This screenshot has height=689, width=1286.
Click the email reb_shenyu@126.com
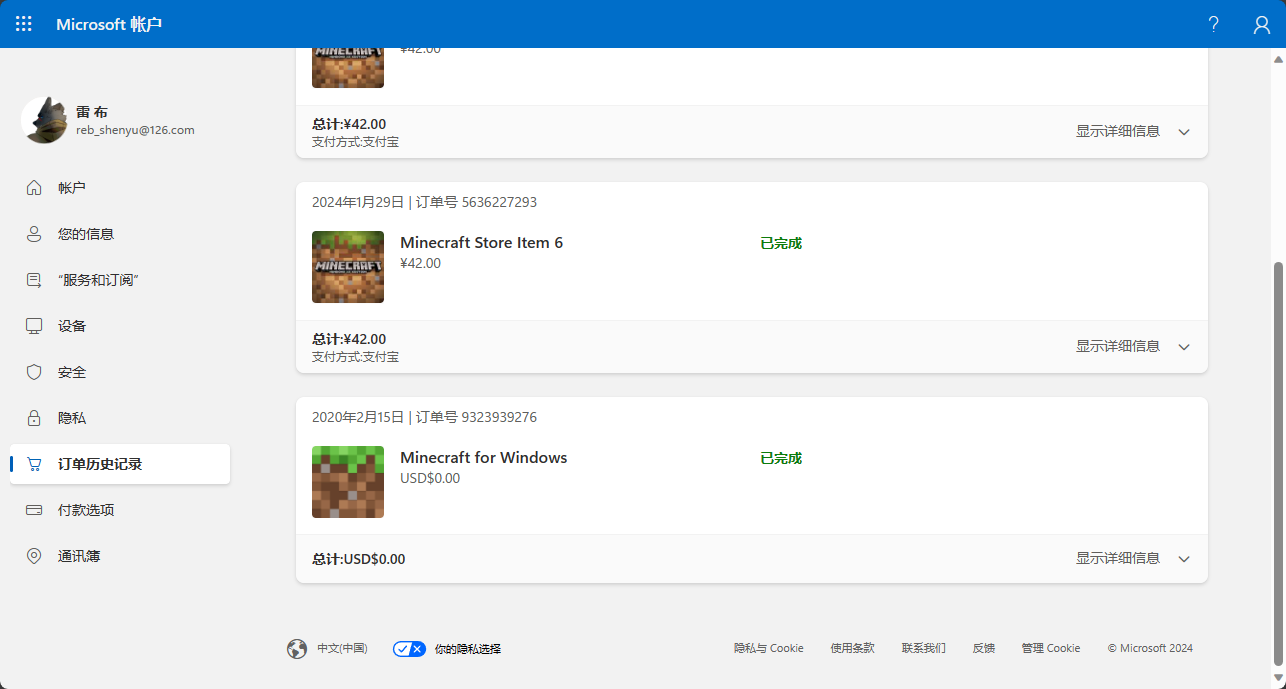pyautogui.click(x=135, y=130)
